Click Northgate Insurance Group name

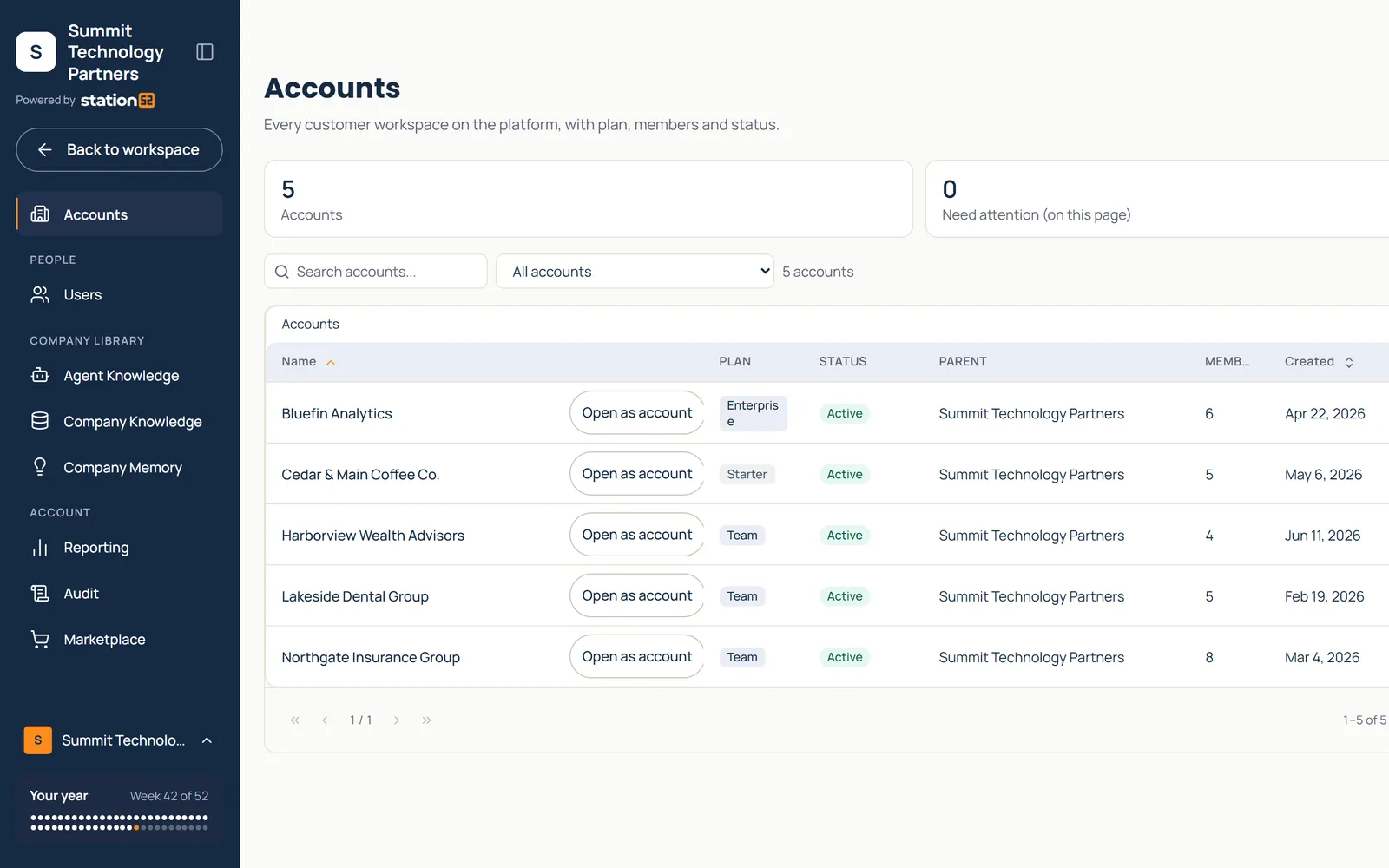(x=371, y=658)
